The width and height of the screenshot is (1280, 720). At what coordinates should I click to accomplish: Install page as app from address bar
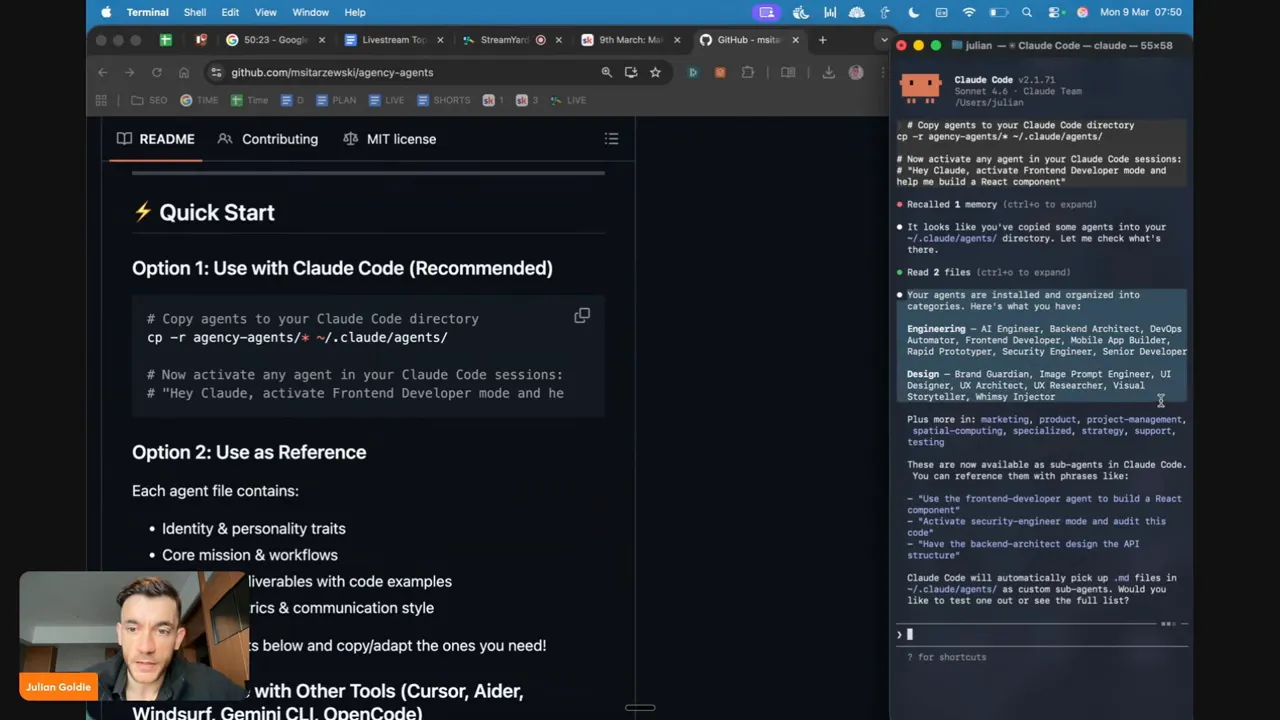click(x=631, y=72)
